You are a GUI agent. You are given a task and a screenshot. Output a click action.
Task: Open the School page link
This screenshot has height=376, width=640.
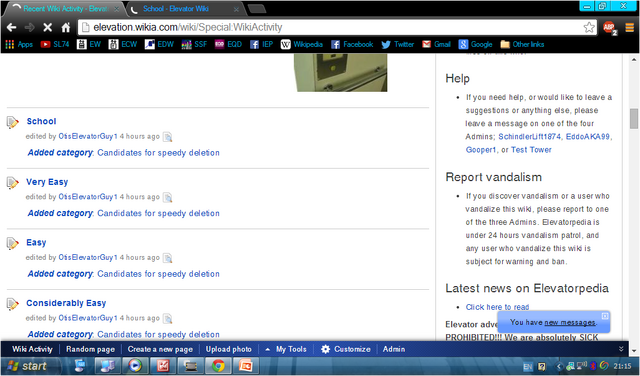click(41, 121)
